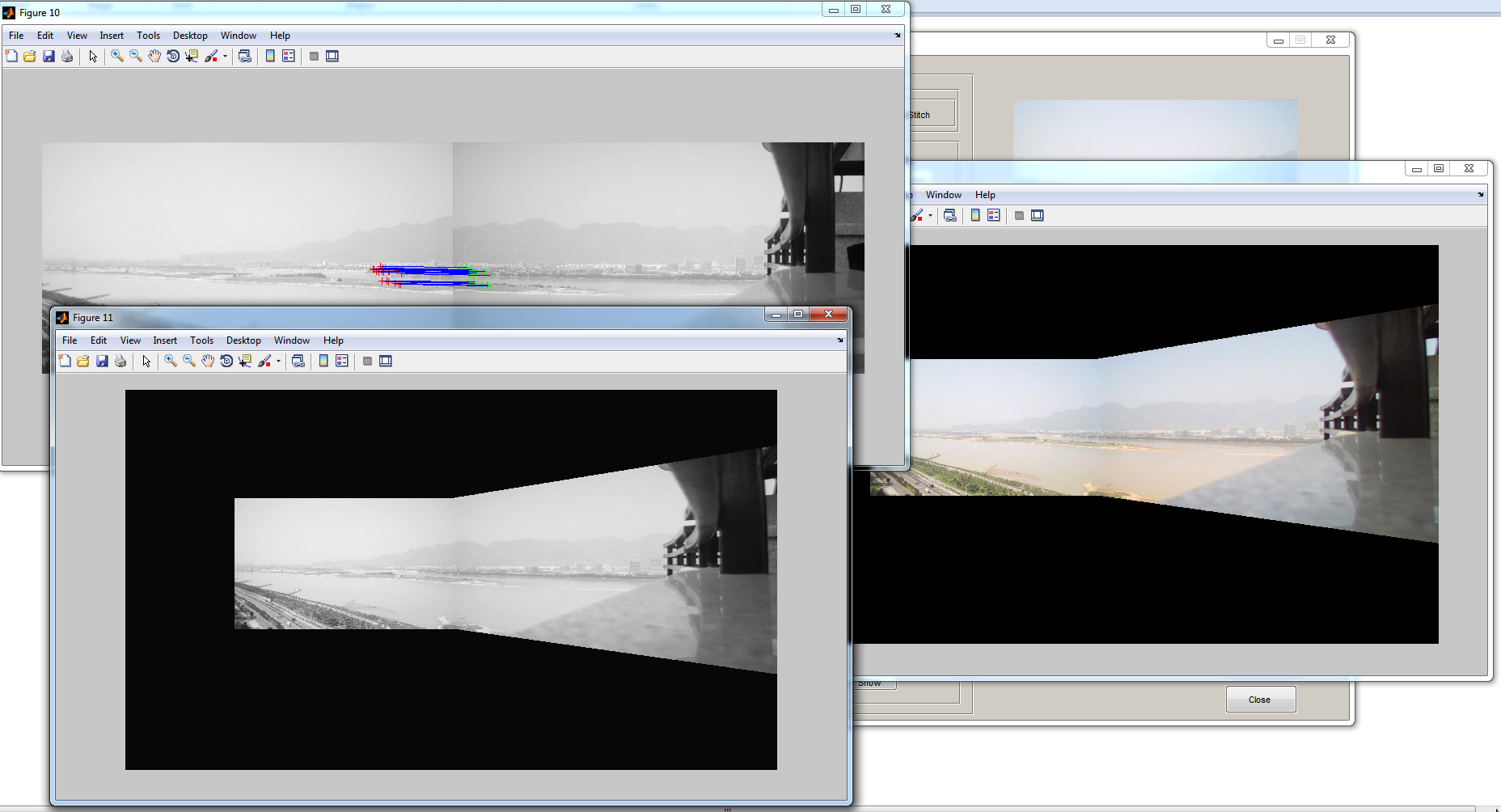Click Save Figure icon in Figure 11

pos(102,361)
